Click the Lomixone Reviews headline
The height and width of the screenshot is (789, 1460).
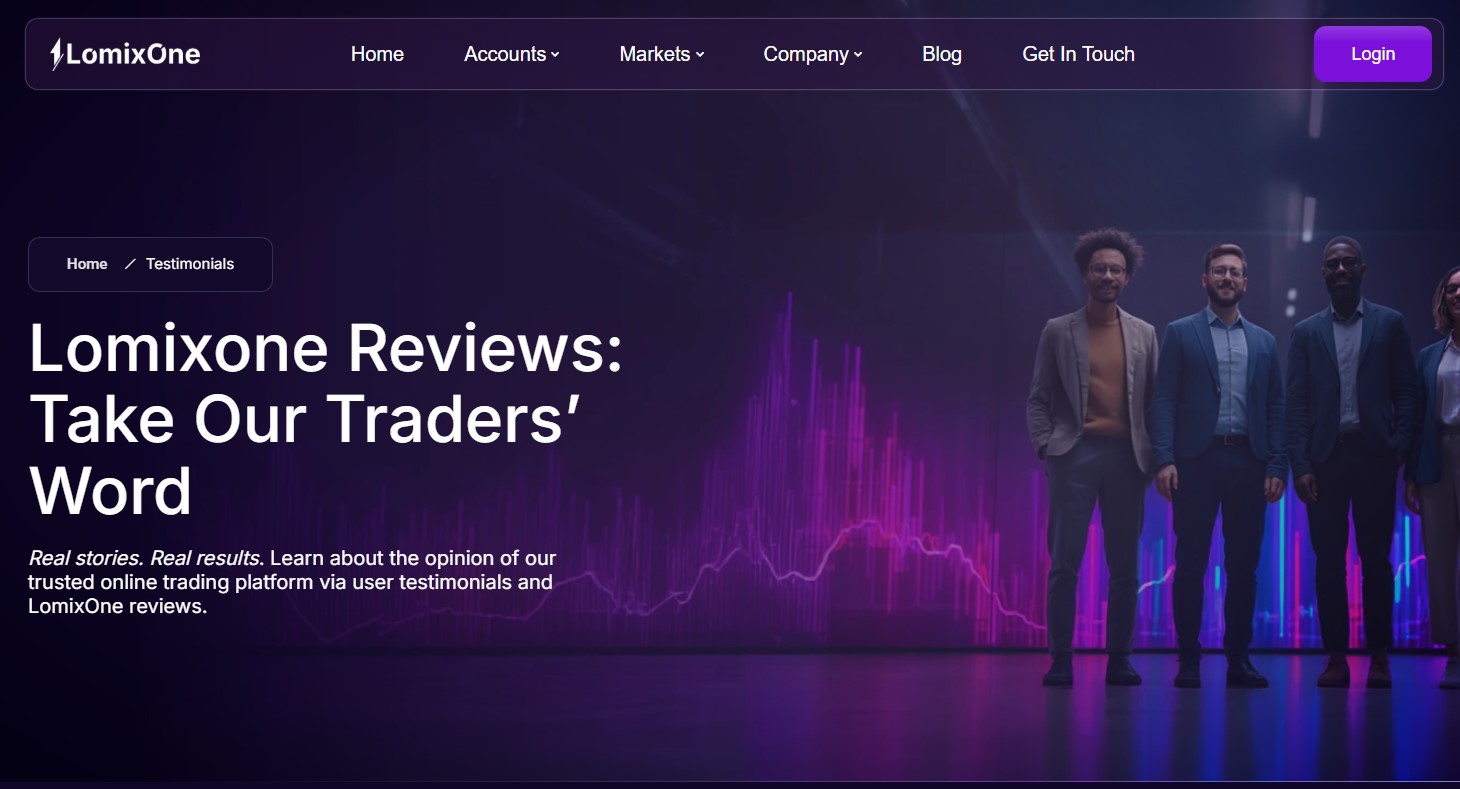(x=326, y=419)
